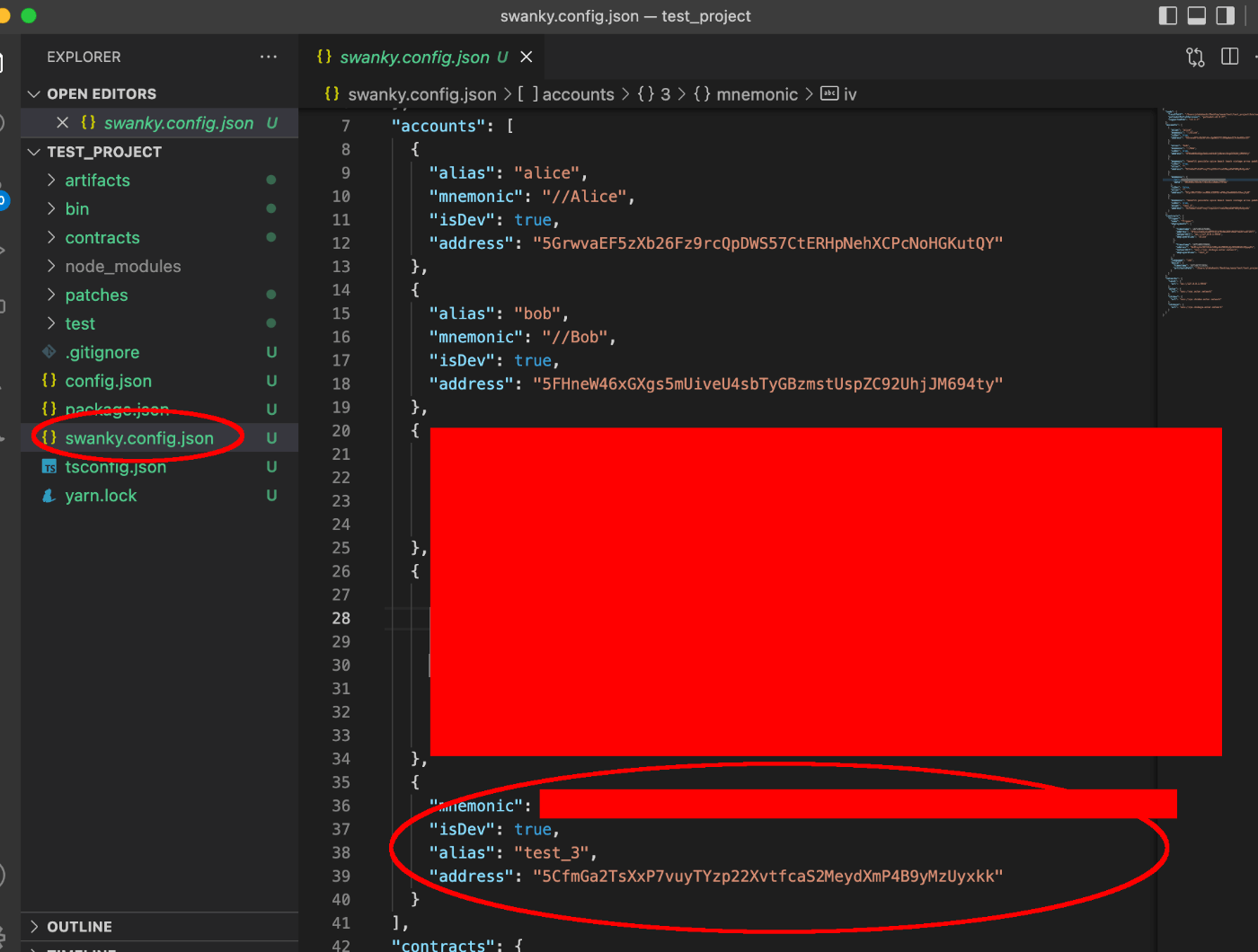
Task: Toggle secondary side bar layout icon
Action: click(x=1226, y=15)
